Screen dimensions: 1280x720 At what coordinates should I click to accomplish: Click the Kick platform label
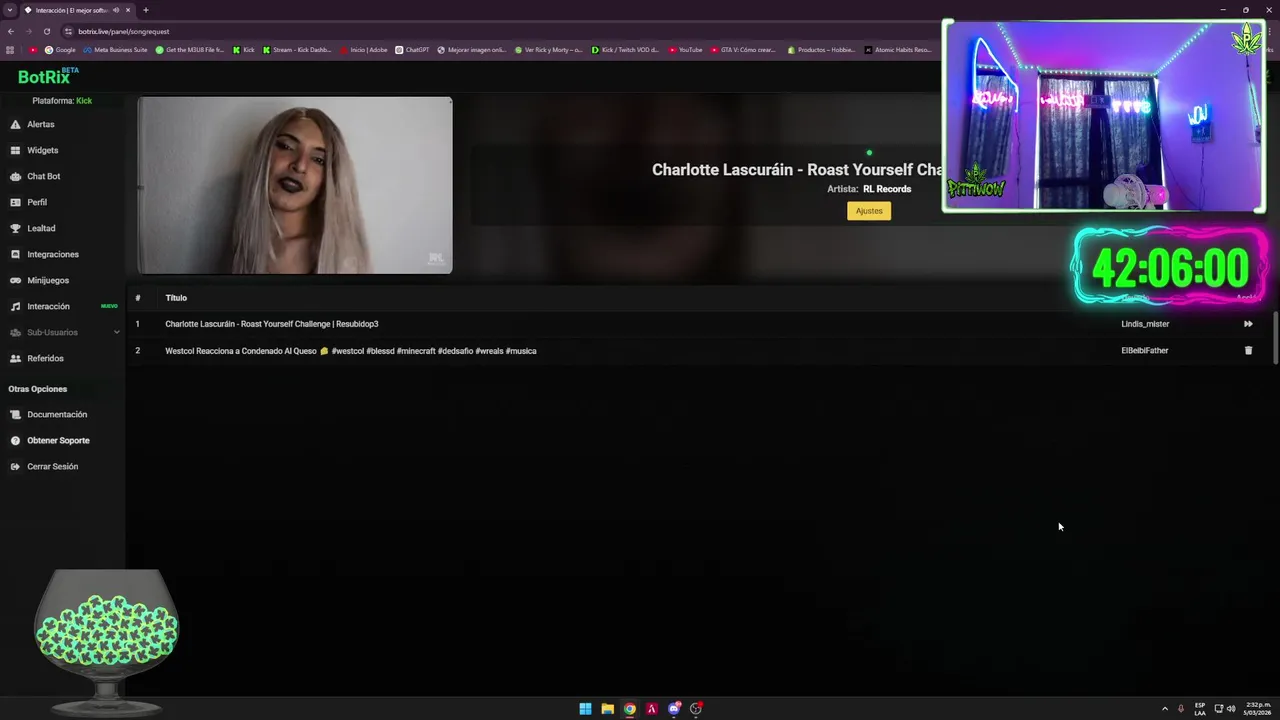coord(84,101)
